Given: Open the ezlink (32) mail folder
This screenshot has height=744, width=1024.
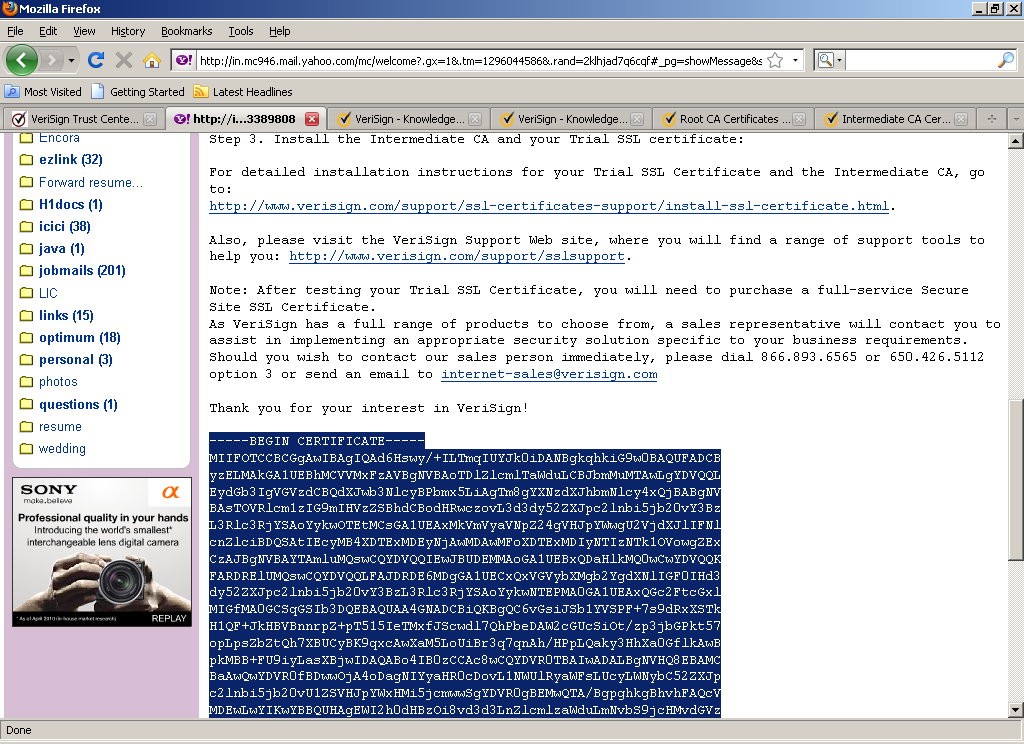Looking at the screenshot, I should 71,159.
